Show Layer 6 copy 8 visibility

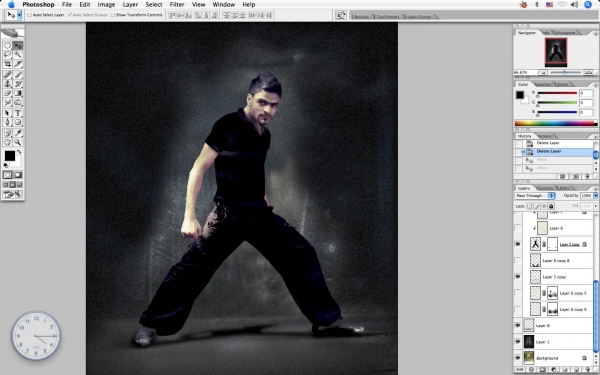pyautogui.click(x=518, y=260)
